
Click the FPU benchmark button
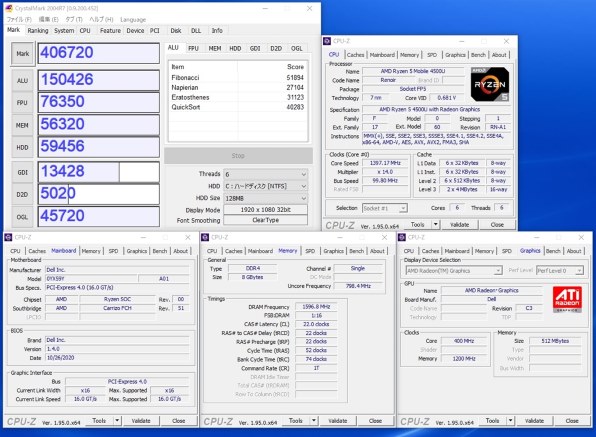[x=22, y=103]
